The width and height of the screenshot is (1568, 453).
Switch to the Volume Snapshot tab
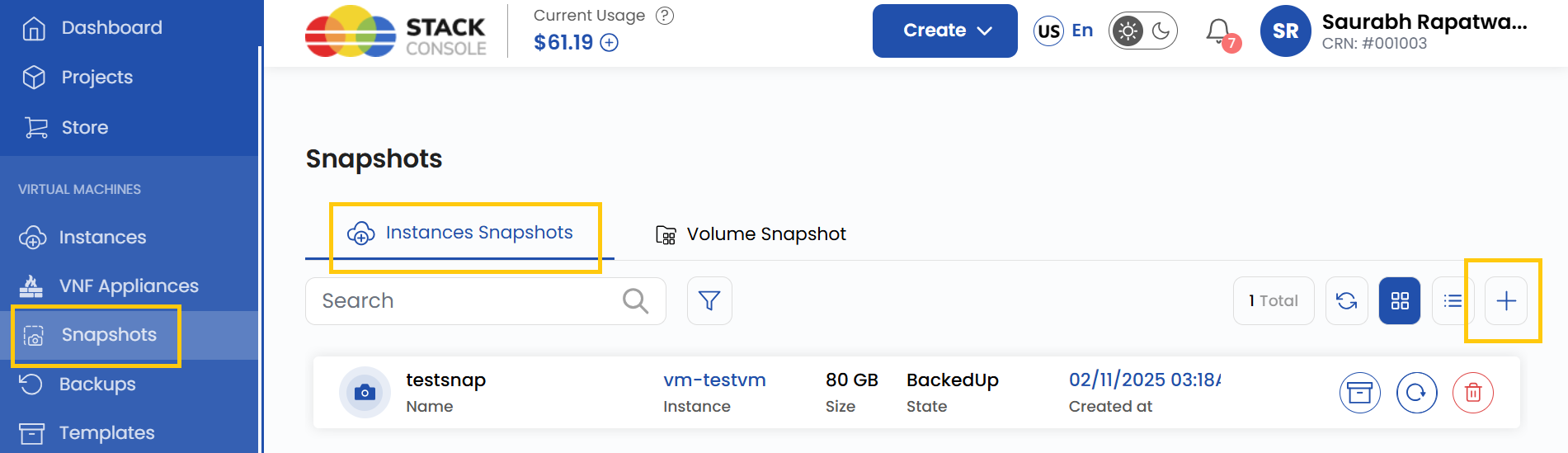click(751, 234)
